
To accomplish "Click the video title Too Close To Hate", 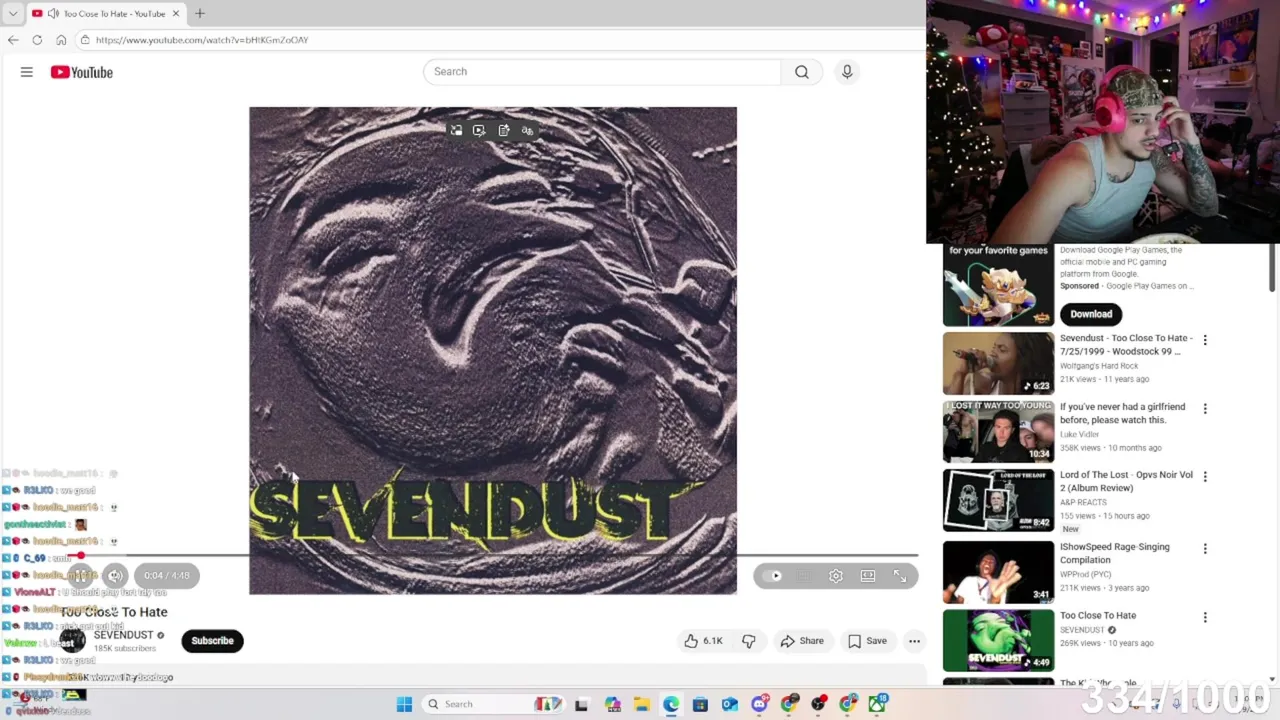I will pos(114,612).
